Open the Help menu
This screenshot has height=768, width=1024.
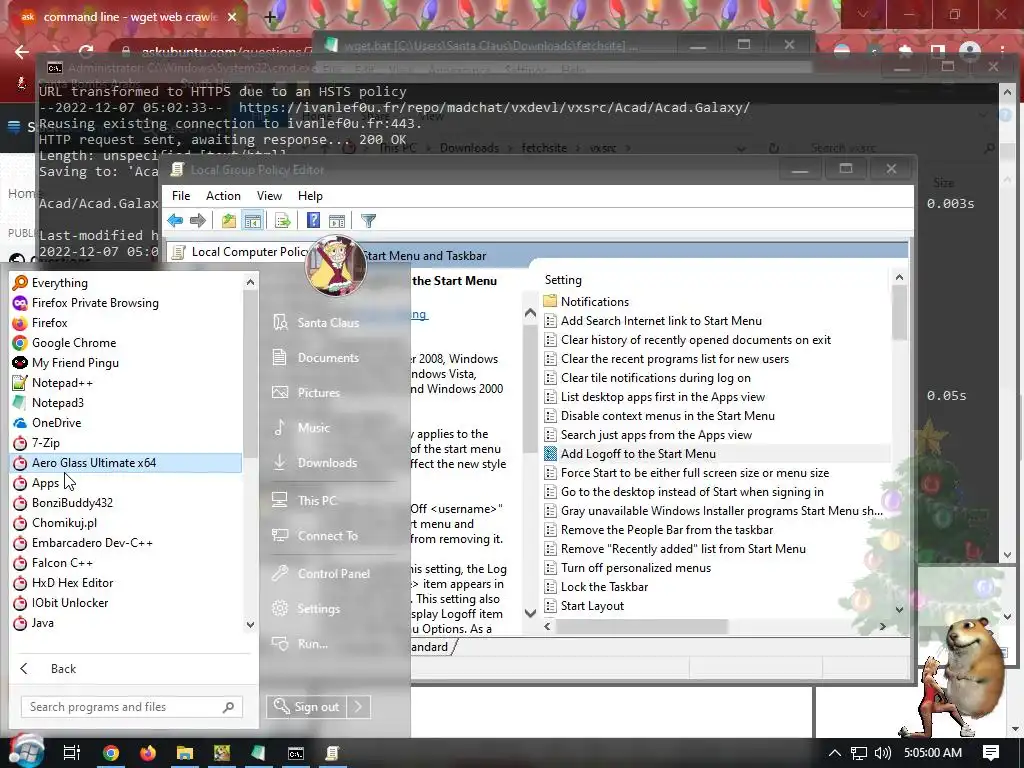click(310, 196)
